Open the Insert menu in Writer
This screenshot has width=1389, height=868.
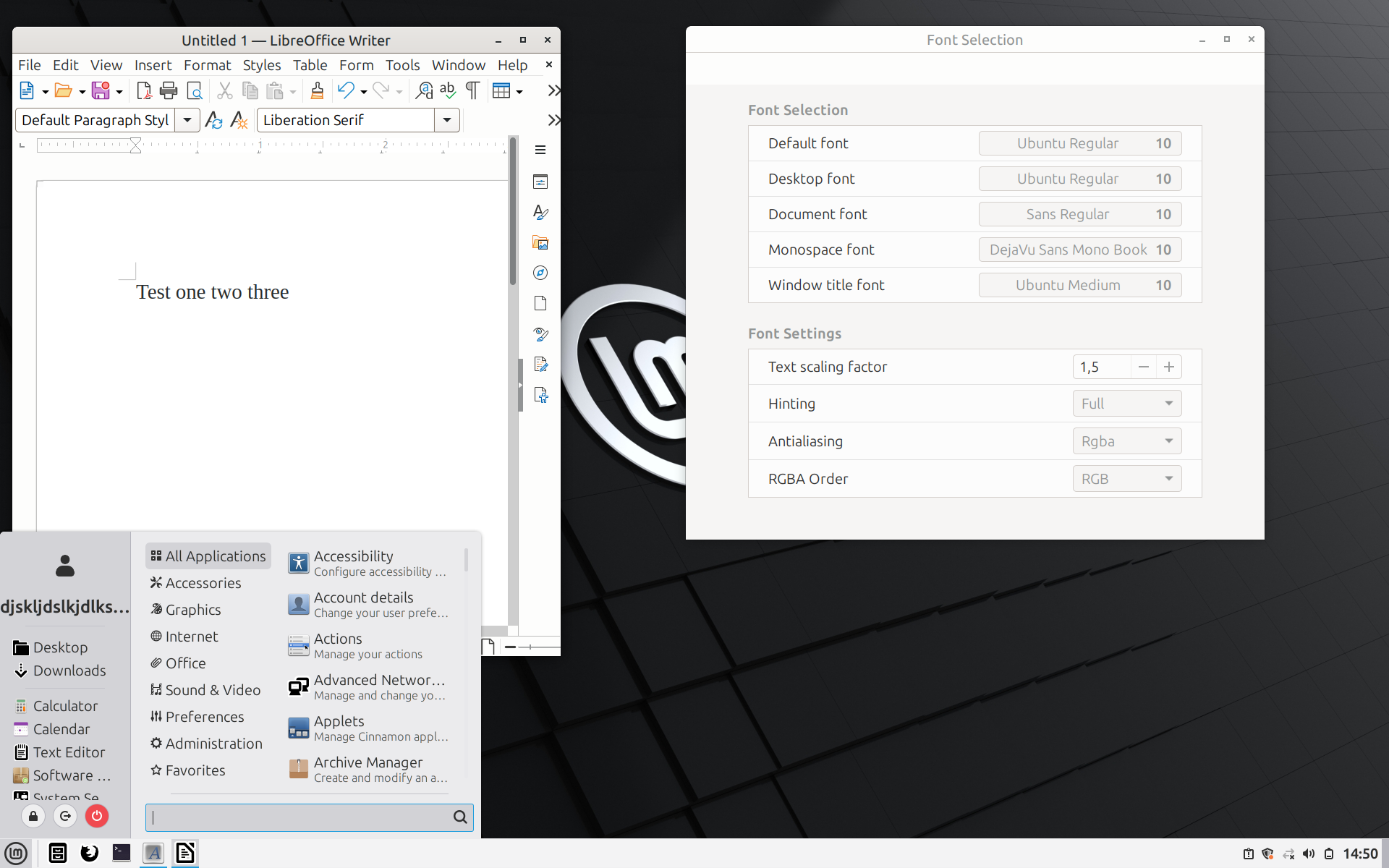pyautogui.click(x=153, y=65)
